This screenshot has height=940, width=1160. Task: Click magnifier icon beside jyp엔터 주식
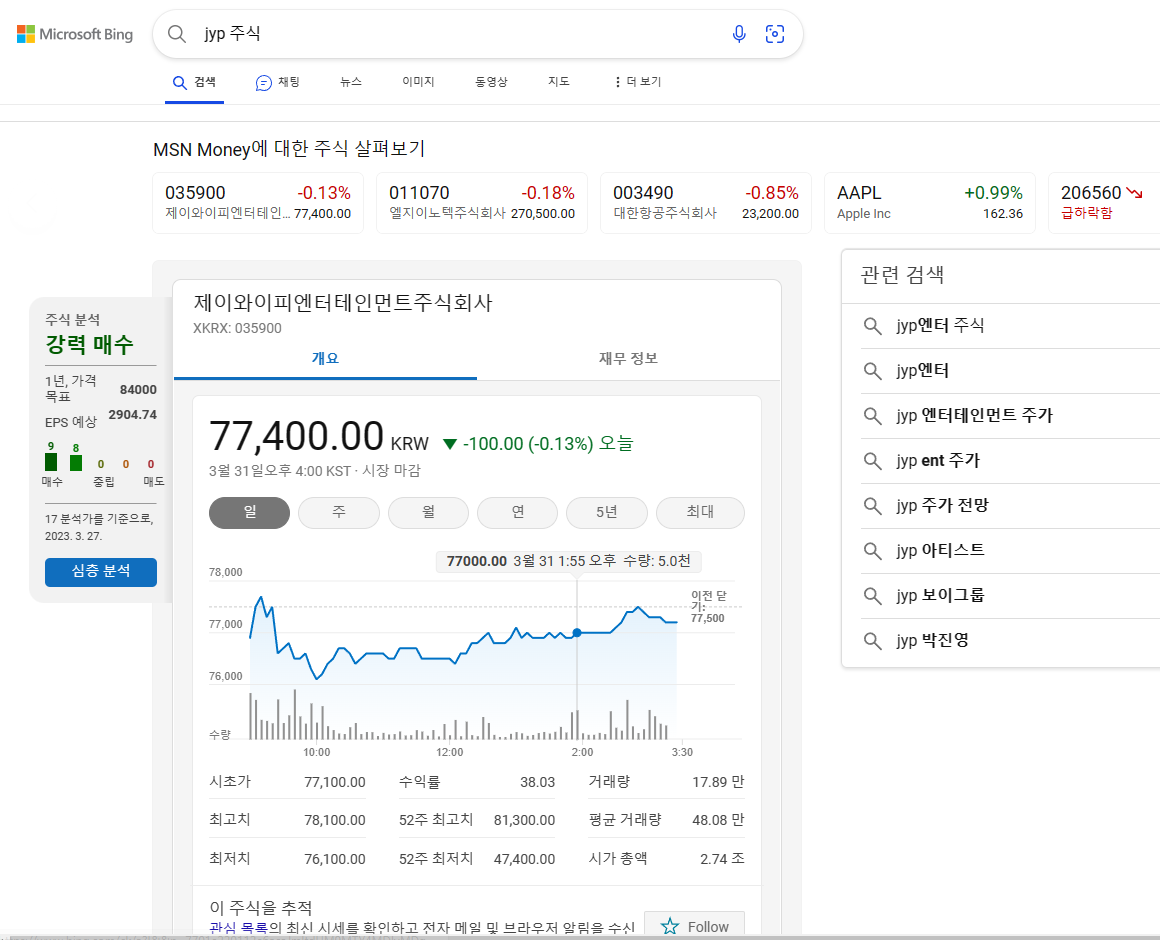click(x=873, y=326)
